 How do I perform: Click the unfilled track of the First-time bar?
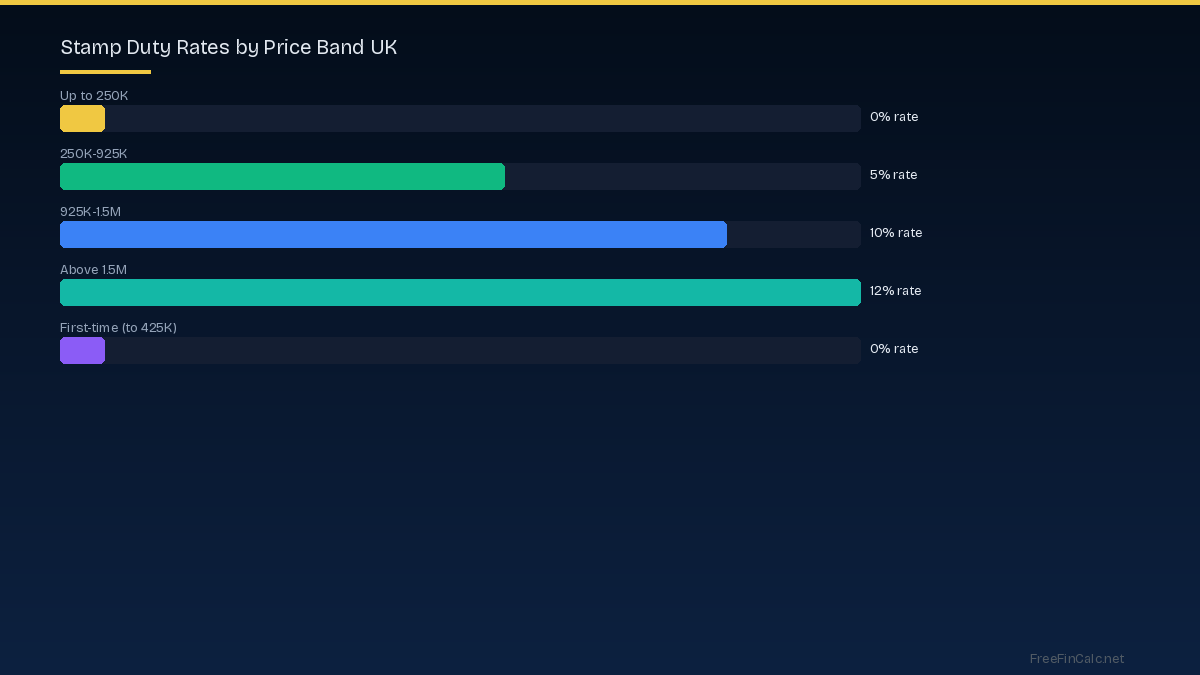[x=482, y=351]
